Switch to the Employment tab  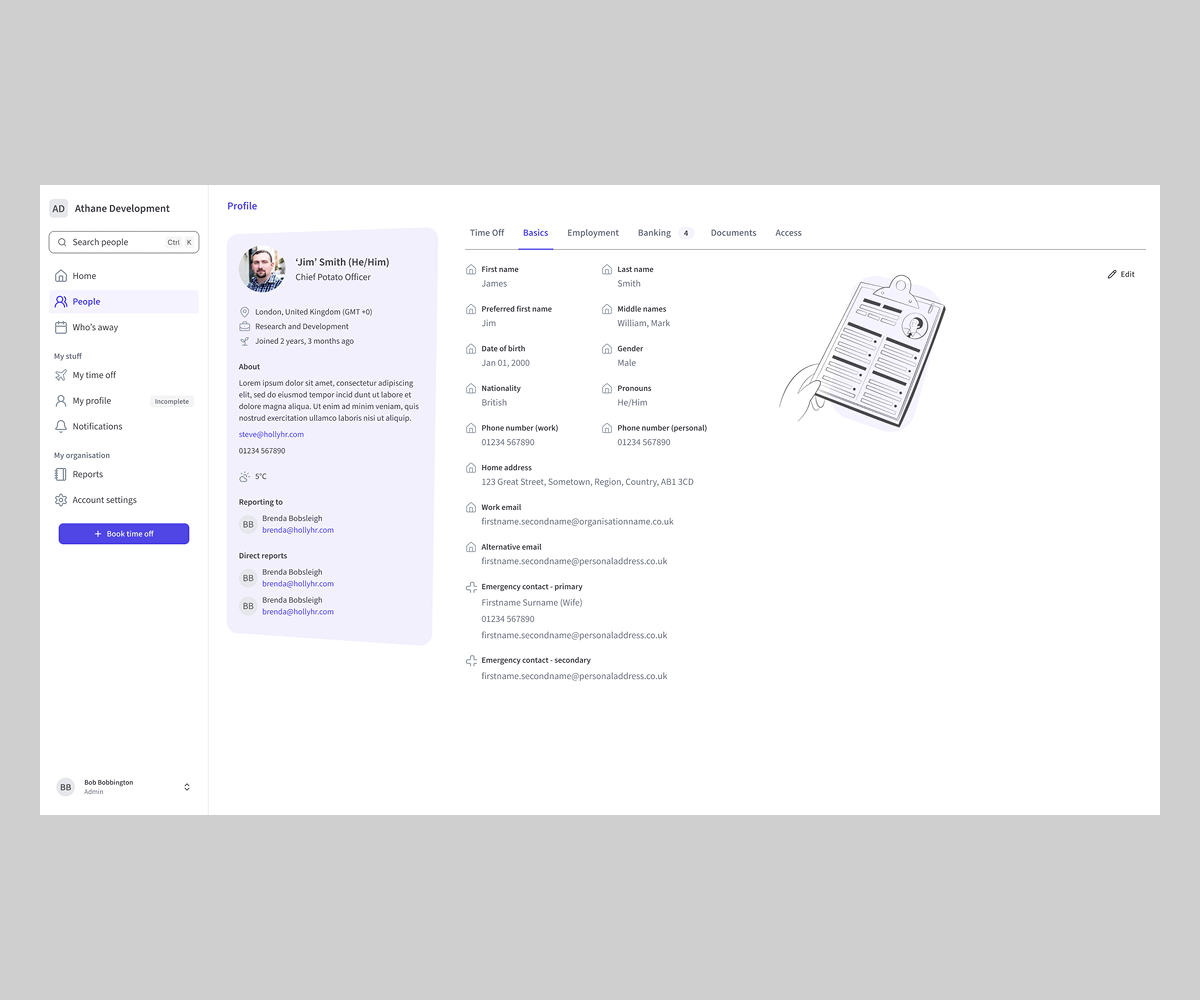coord(593,233)
